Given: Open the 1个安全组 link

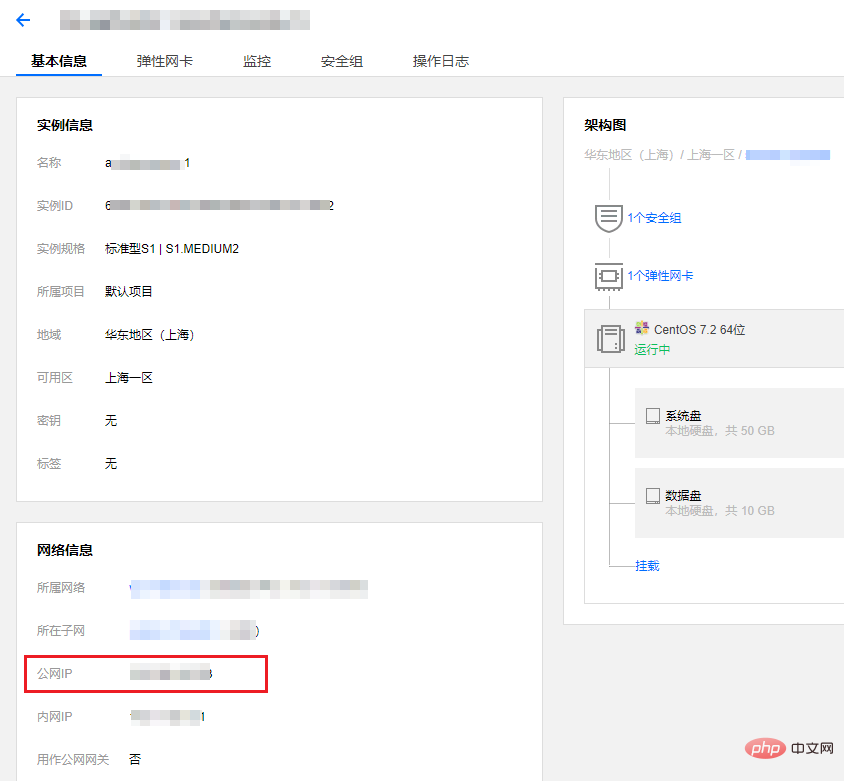Looking at the screenshot, I should tap(654, 218).
